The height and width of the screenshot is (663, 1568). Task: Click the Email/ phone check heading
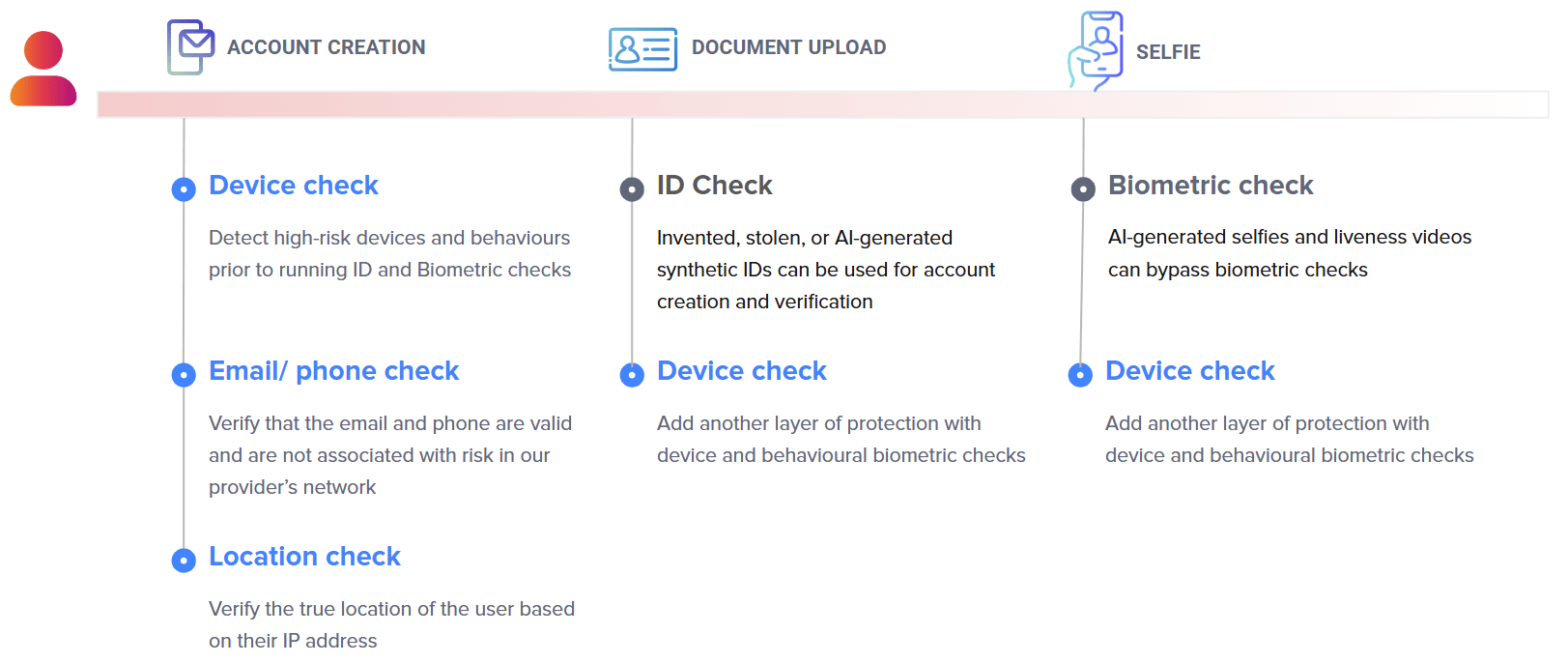[333, 371]
